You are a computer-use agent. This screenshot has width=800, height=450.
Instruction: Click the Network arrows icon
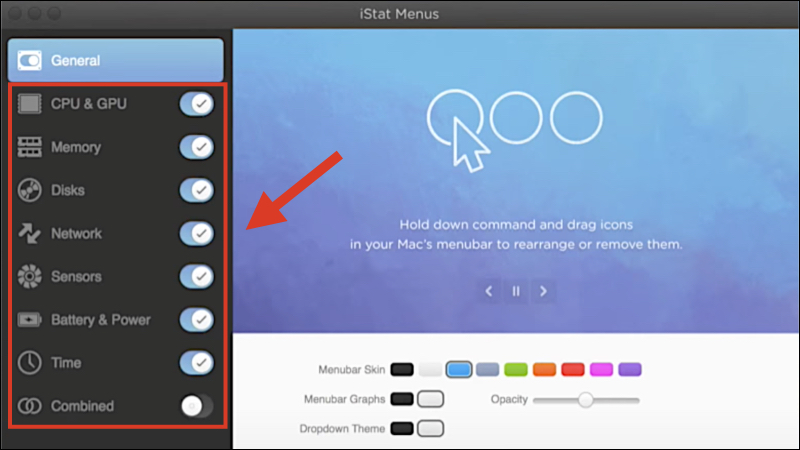point(30,233)
